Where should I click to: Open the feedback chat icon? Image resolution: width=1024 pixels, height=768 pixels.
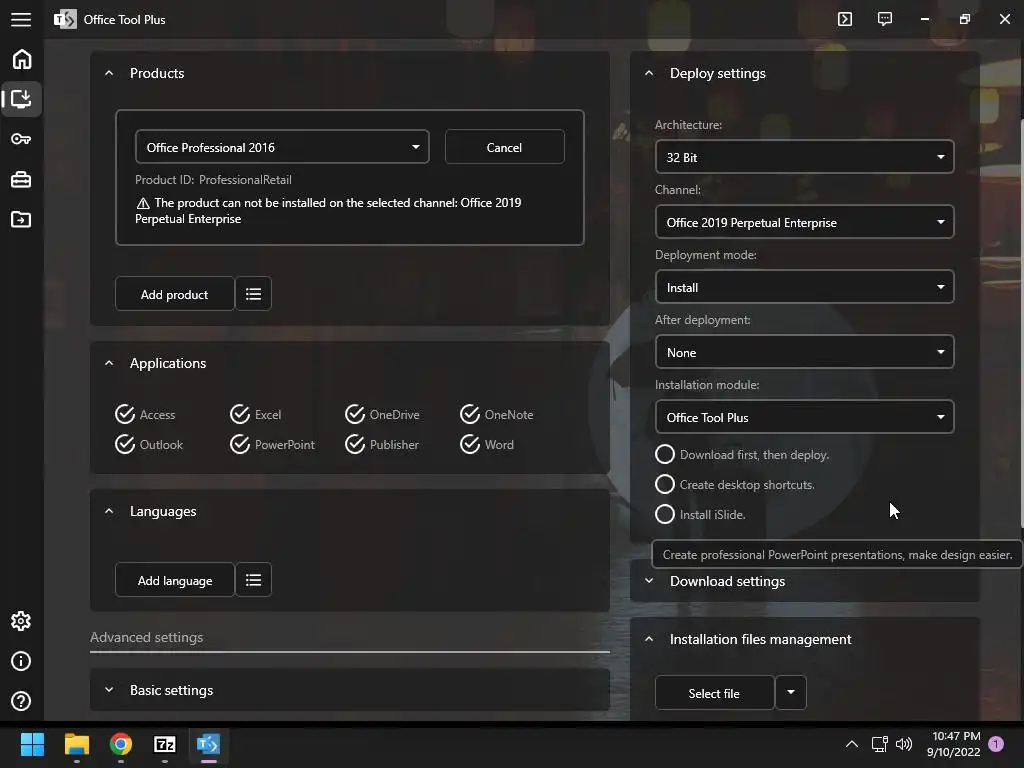coord(885,19)
